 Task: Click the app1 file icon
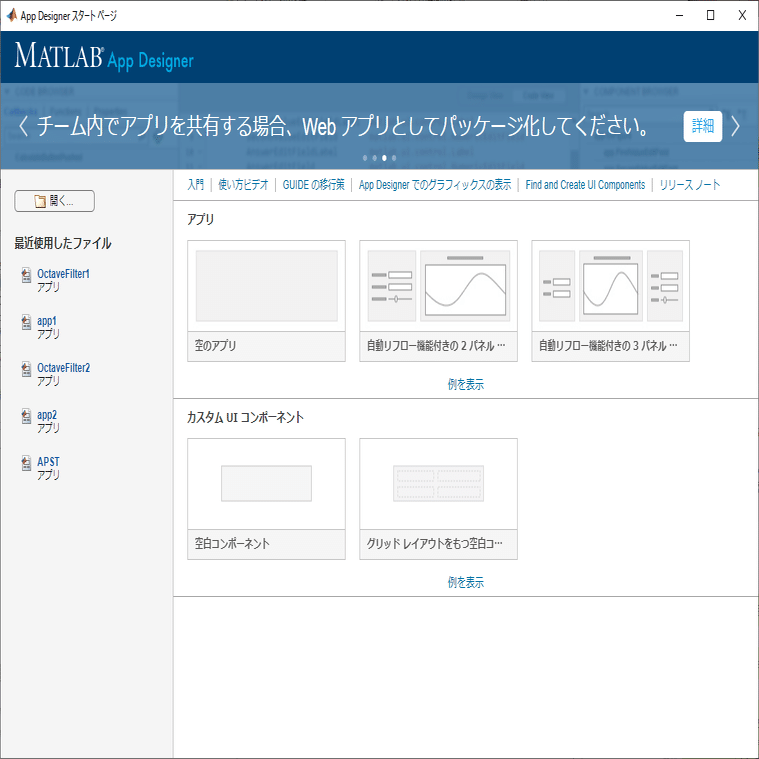tap(26, 322)
